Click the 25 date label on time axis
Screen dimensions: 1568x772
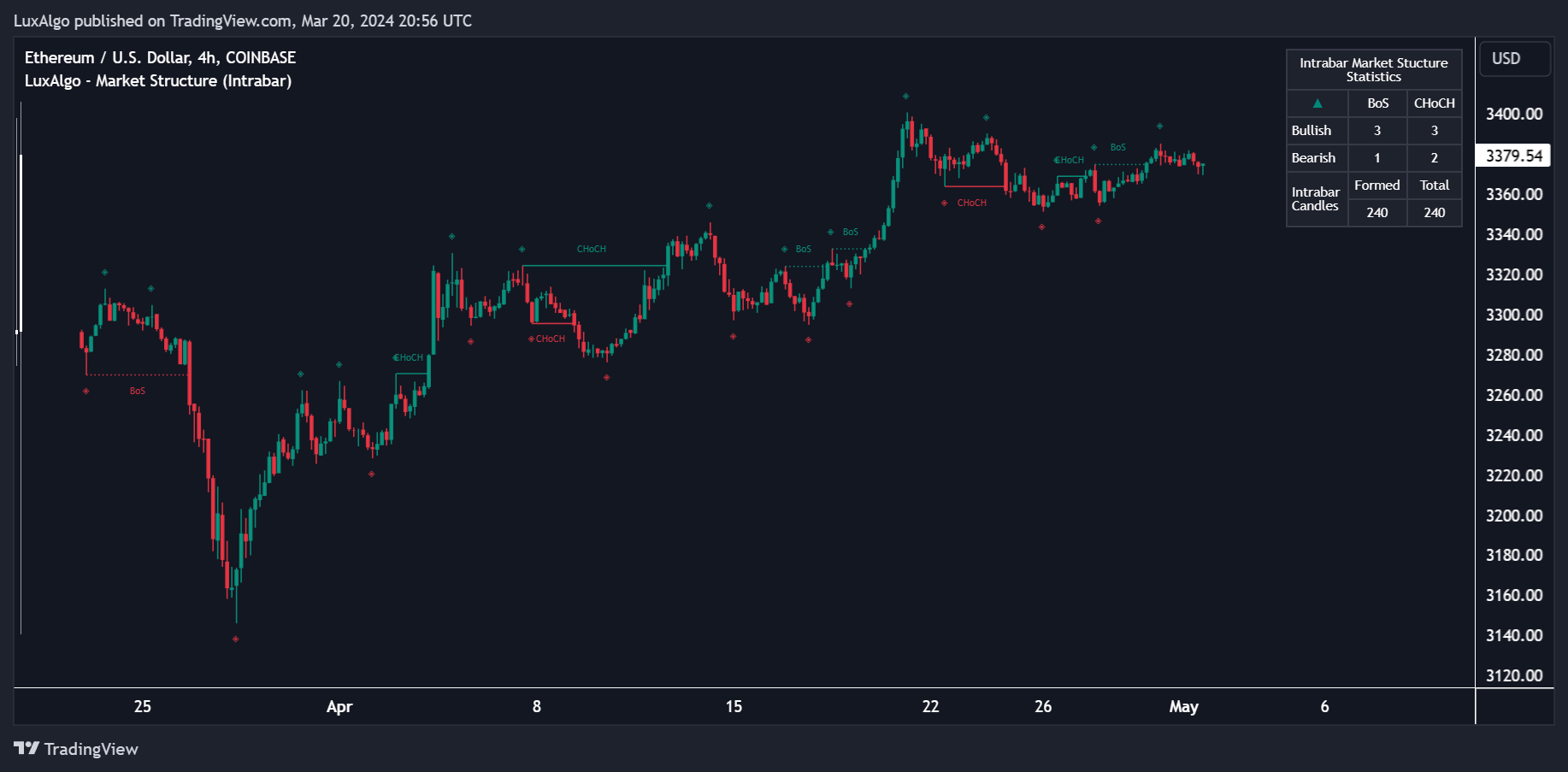tap(143, 707)
